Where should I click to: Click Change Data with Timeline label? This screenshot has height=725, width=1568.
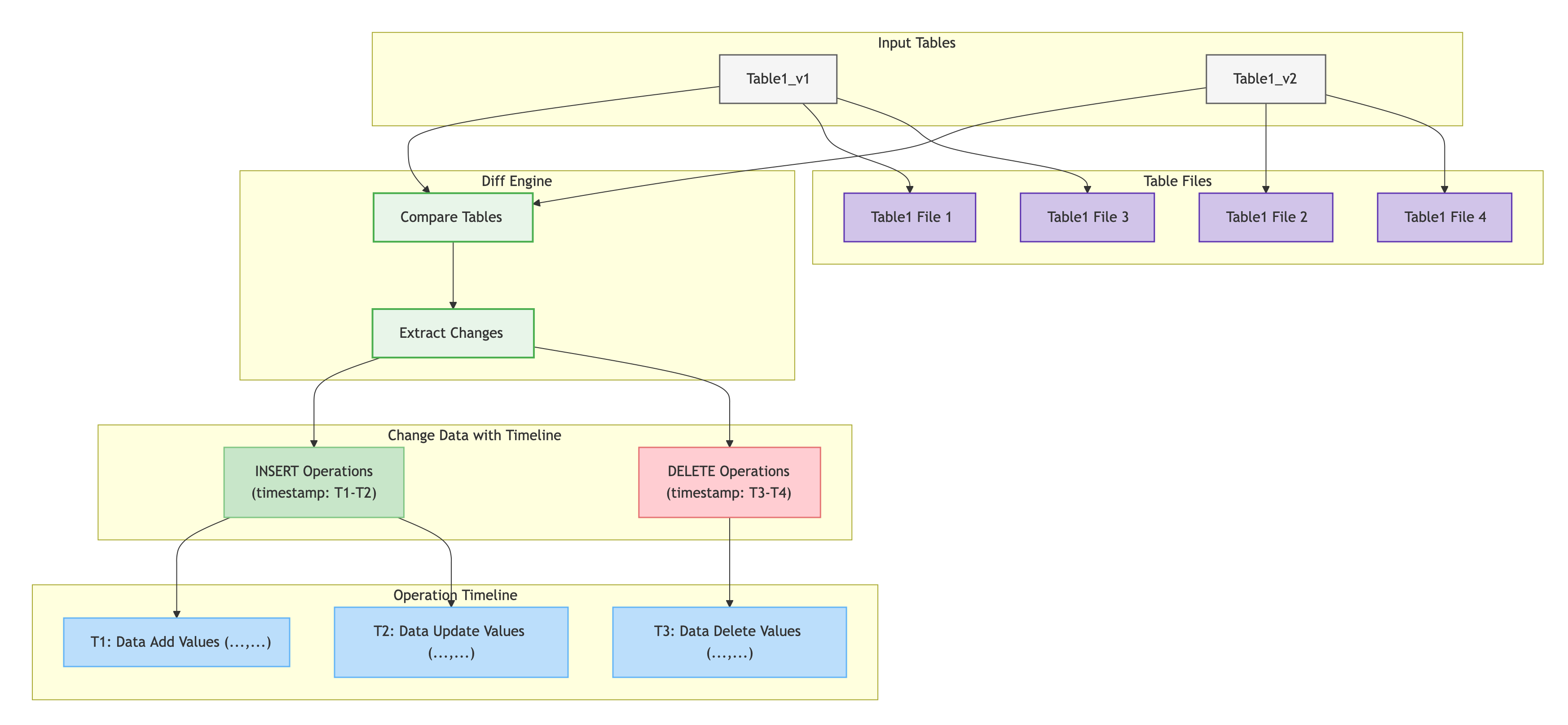[x=474, y=435]
